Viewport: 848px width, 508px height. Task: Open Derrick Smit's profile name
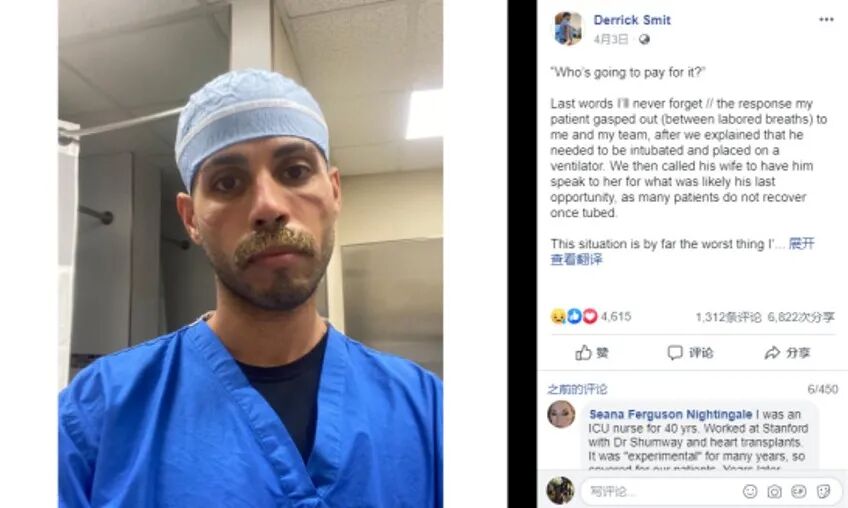(x=632, y=20)
